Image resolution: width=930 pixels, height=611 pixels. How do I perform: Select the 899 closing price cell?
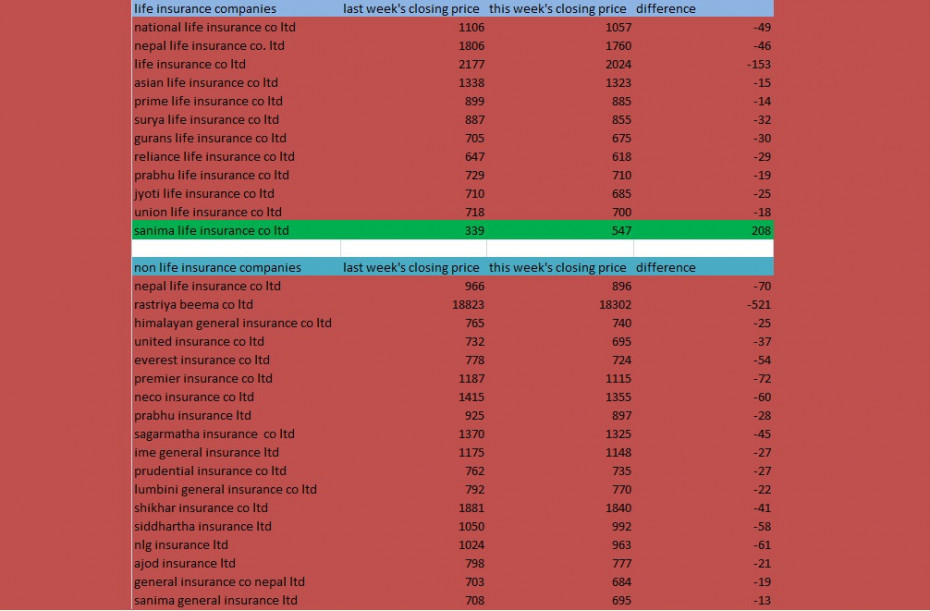pos(413,101)
